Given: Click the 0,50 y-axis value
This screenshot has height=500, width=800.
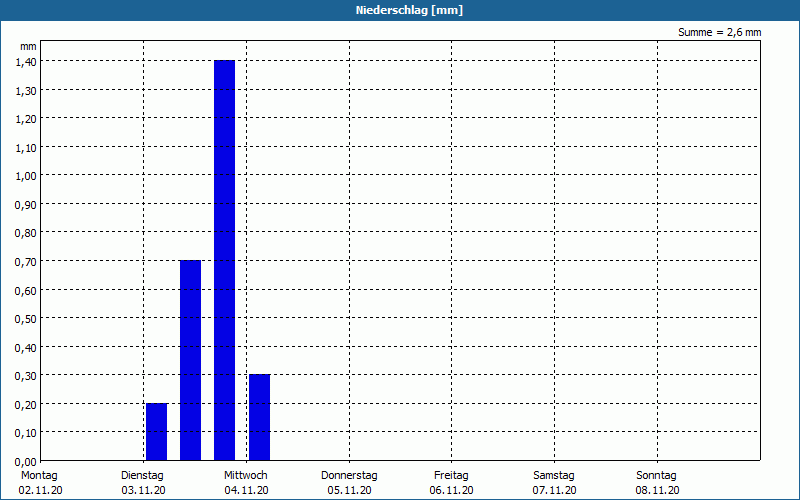Looking at the screenshot, I should click(x=26, y=318).
